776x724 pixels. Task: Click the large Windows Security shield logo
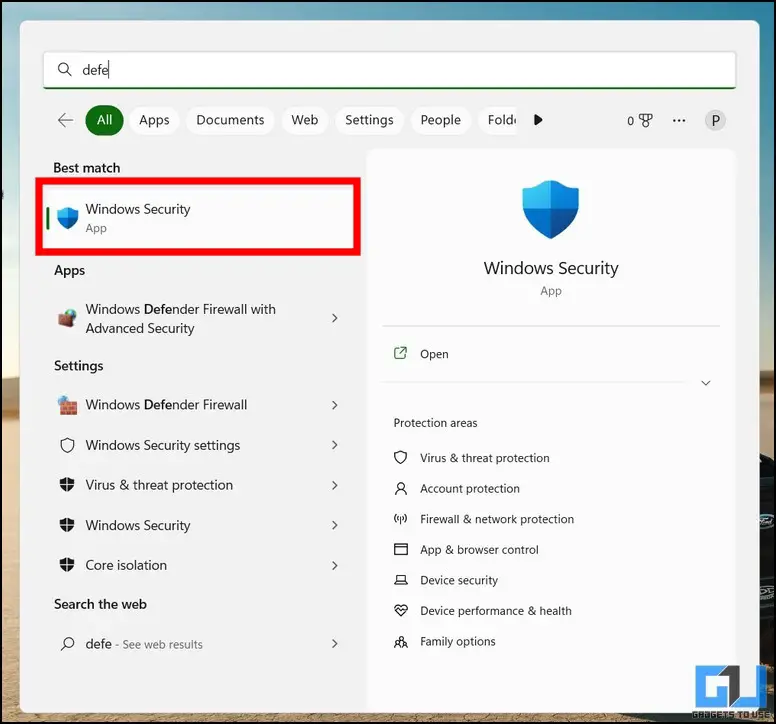[550, 209]
